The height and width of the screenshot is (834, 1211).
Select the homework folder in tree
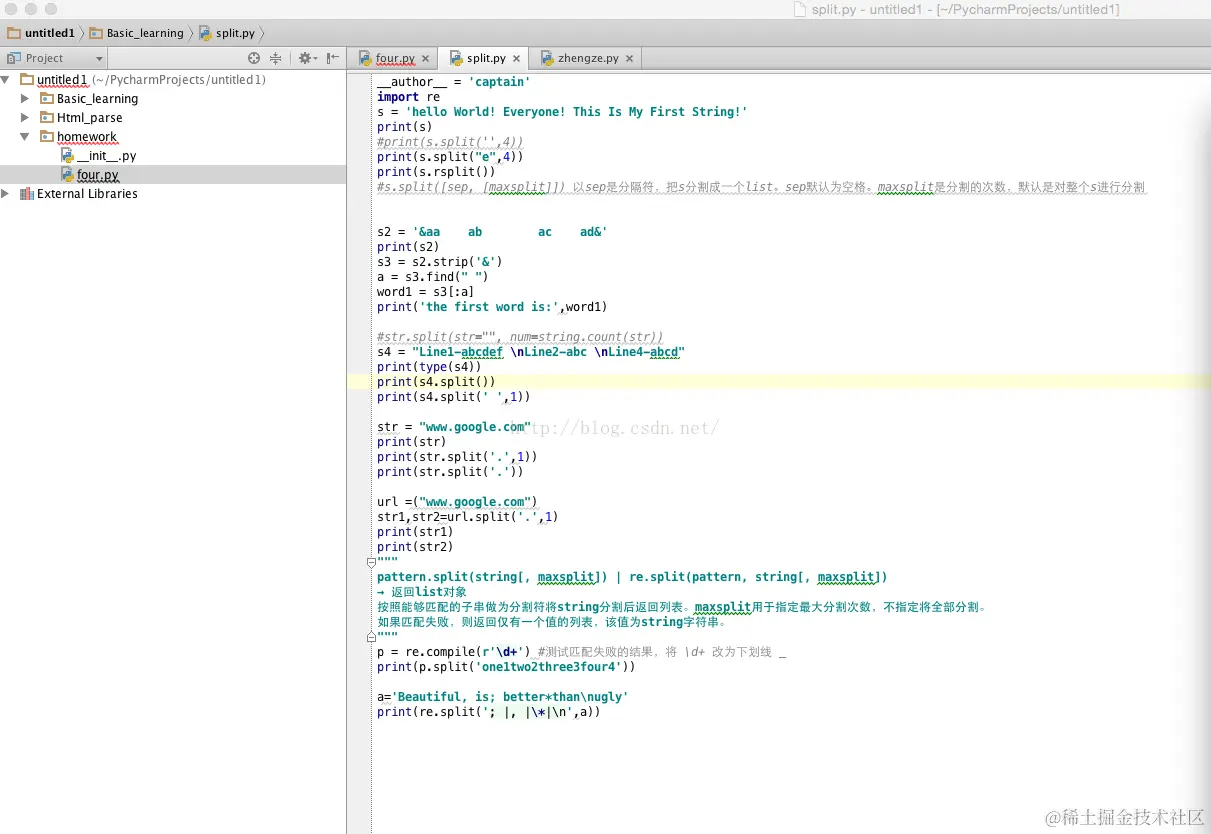173,136
